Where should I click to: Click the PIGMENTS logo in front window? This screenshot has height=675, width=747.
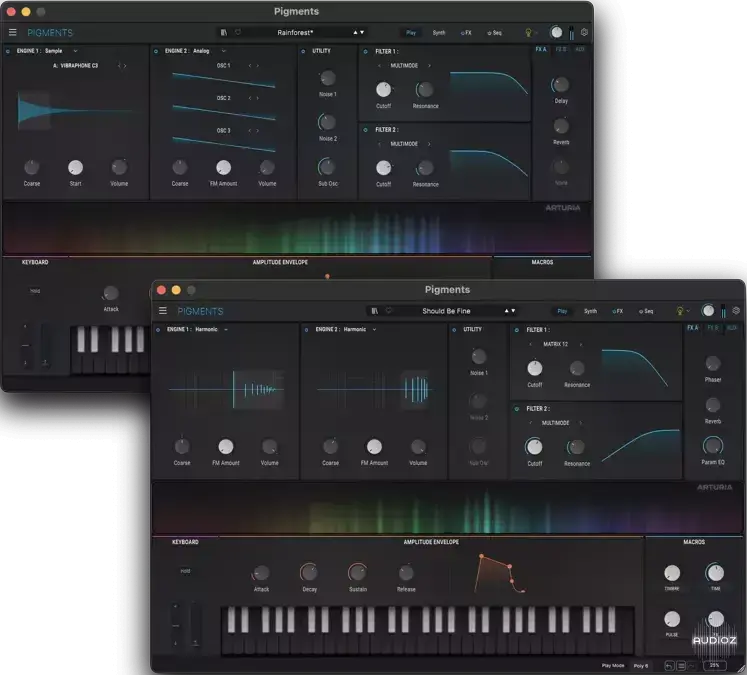200,311
